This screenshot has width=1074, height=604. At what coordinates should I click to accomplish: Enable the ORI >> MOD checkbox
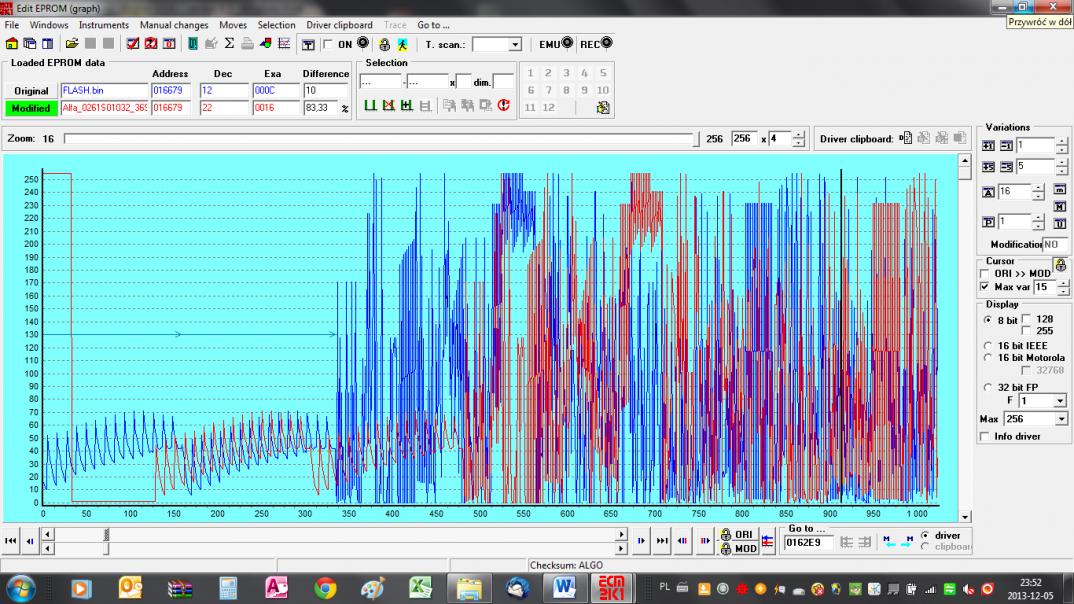984,274
